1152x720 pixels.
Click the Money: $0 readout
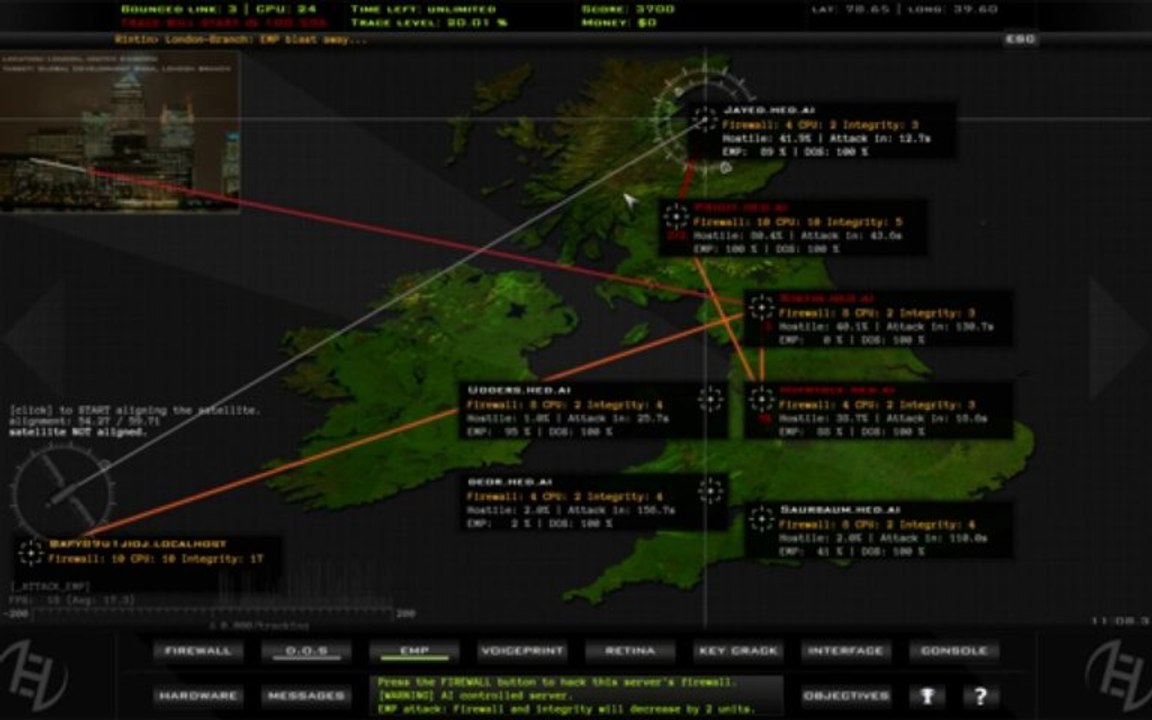pyautogui.click(x=619, y=23)
